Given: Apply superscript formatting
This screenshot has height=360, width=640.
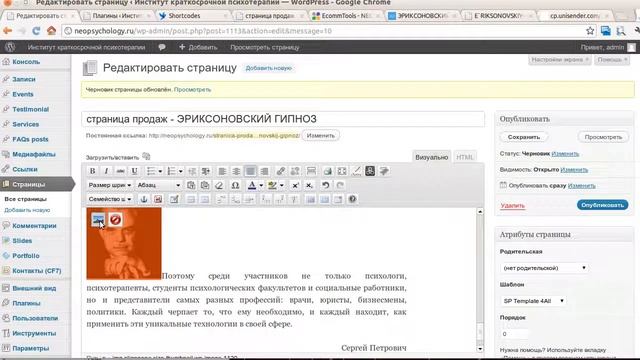Looking at the screenshot, I should pos(295,185).
